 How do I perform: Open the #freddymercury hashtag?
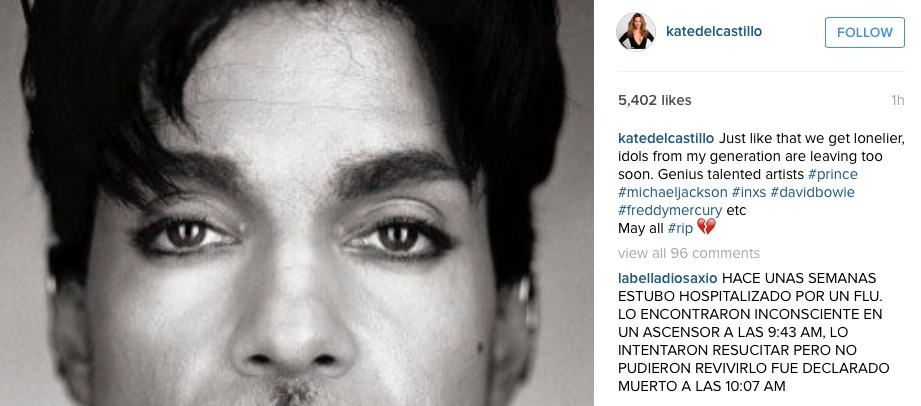pyautogui.click(x=670, y=210)
